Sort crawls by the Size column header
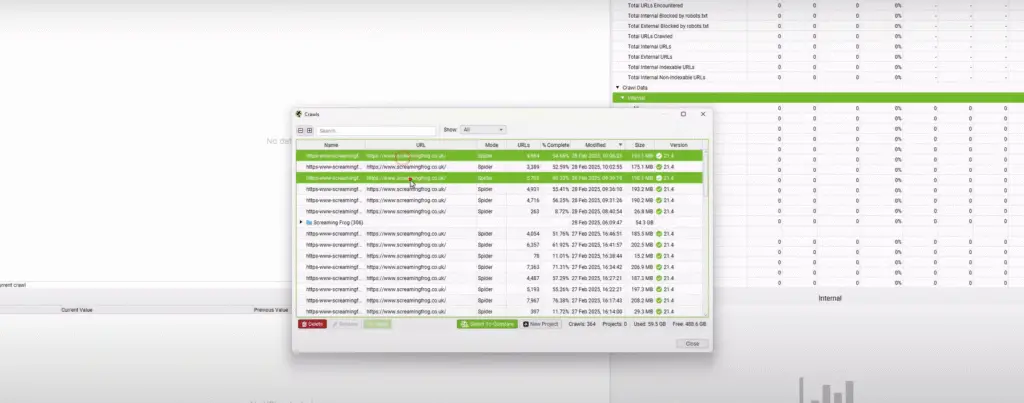The height and width of the screenshot is (403, 1024). tap(639, 145)
